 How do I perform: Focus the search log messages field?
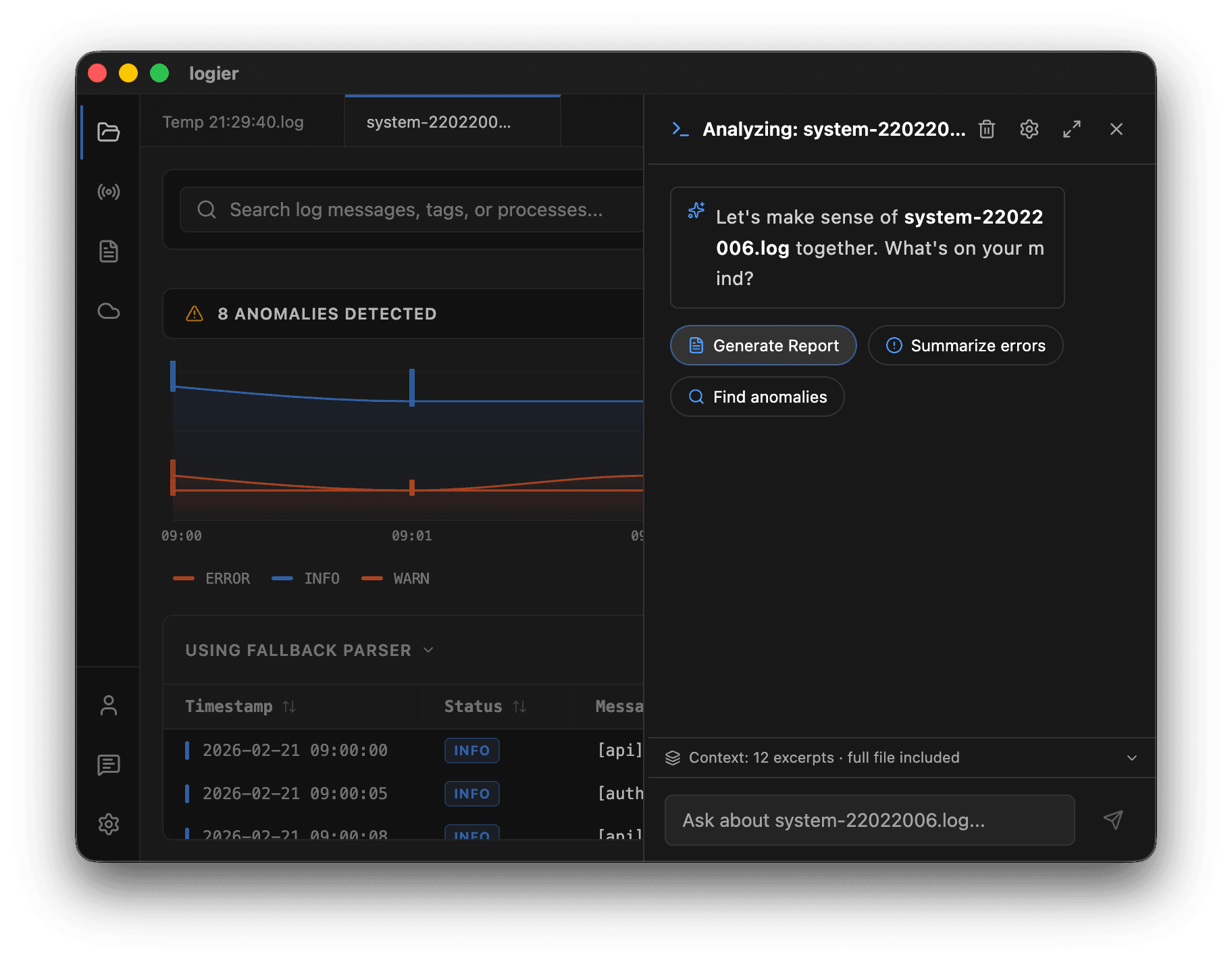412,209
